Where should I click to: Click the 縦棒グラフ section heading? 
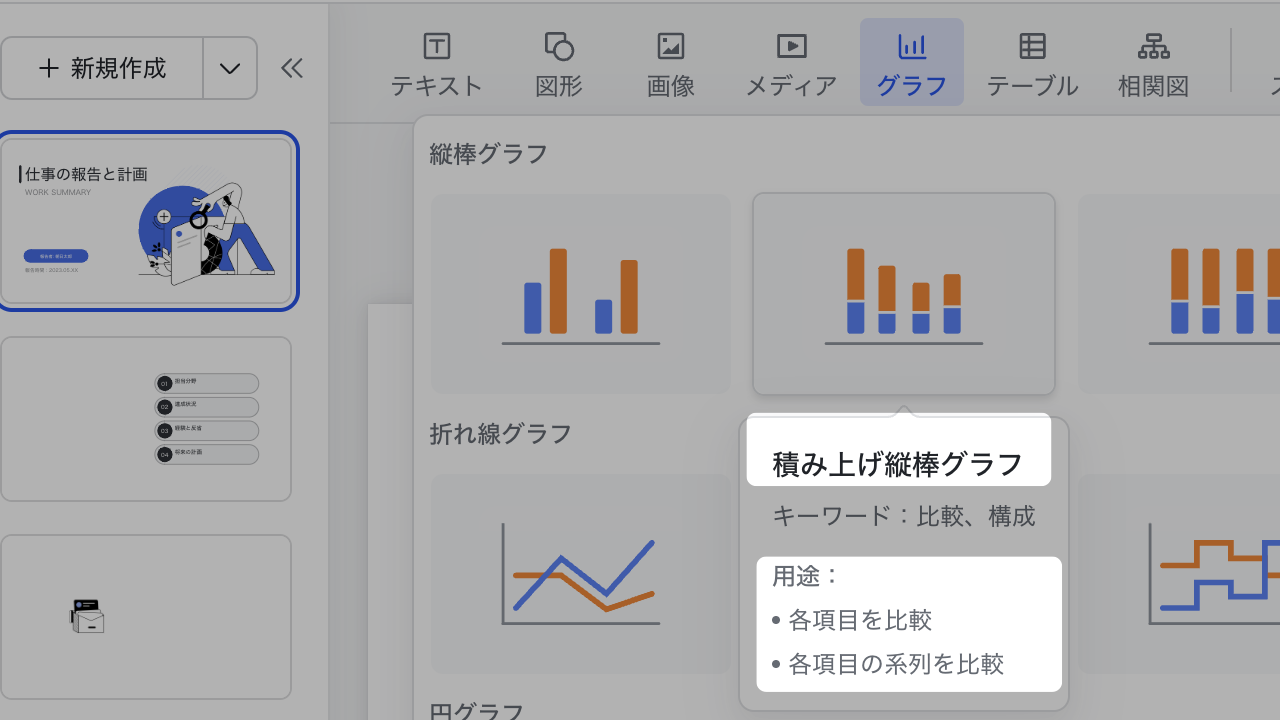click(488, 154)
